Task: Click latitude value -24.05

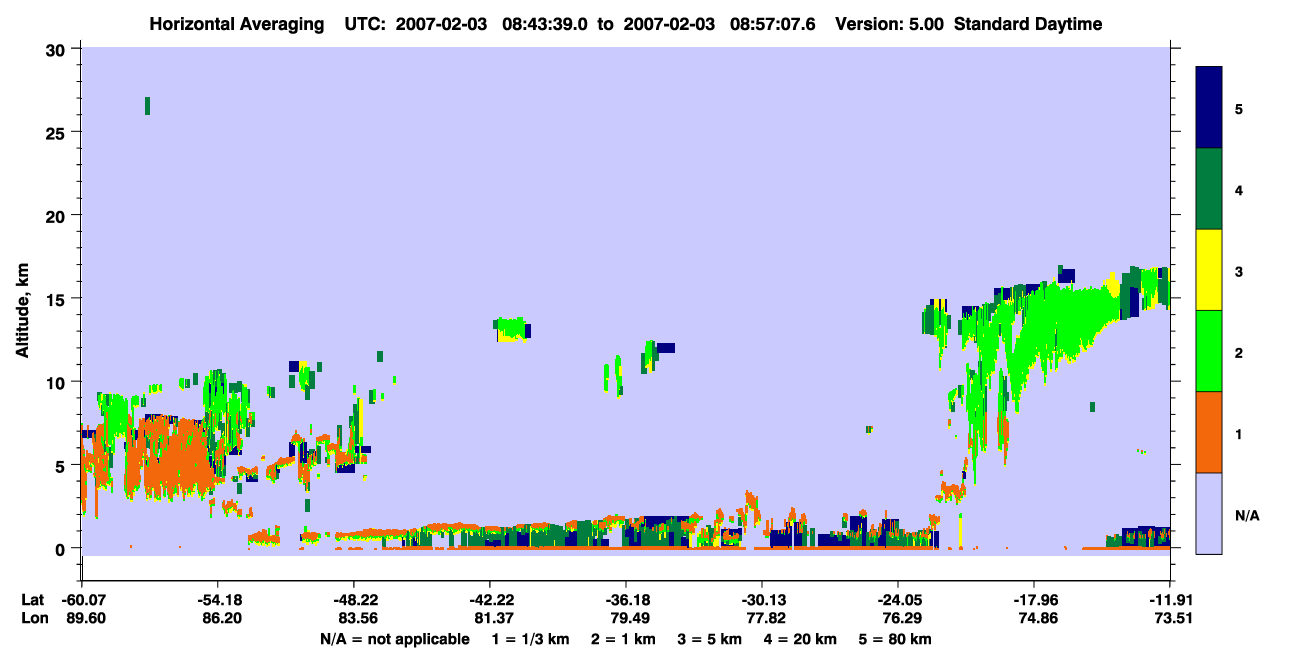Action: 898,600
